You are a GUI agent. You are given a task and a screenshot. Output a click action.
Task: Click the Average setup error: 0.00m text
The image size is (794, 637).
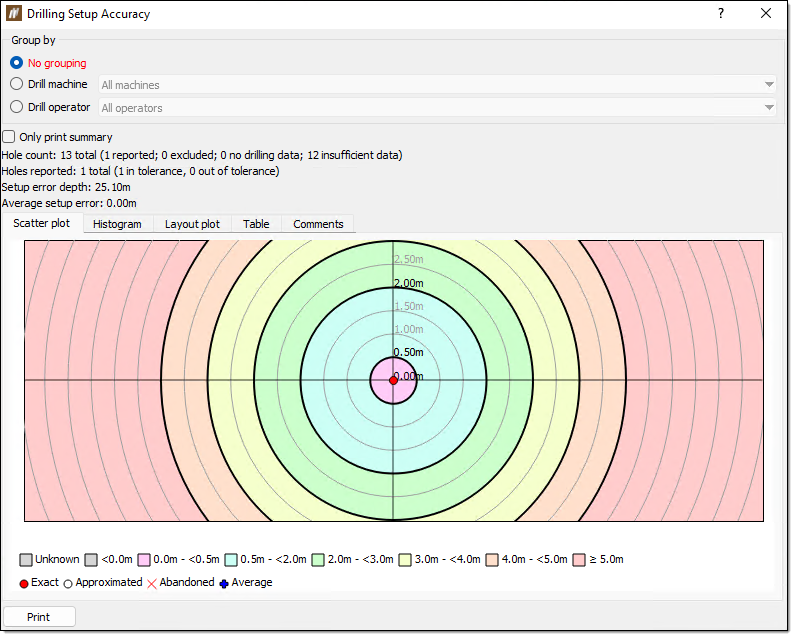[x=69, y=204]
